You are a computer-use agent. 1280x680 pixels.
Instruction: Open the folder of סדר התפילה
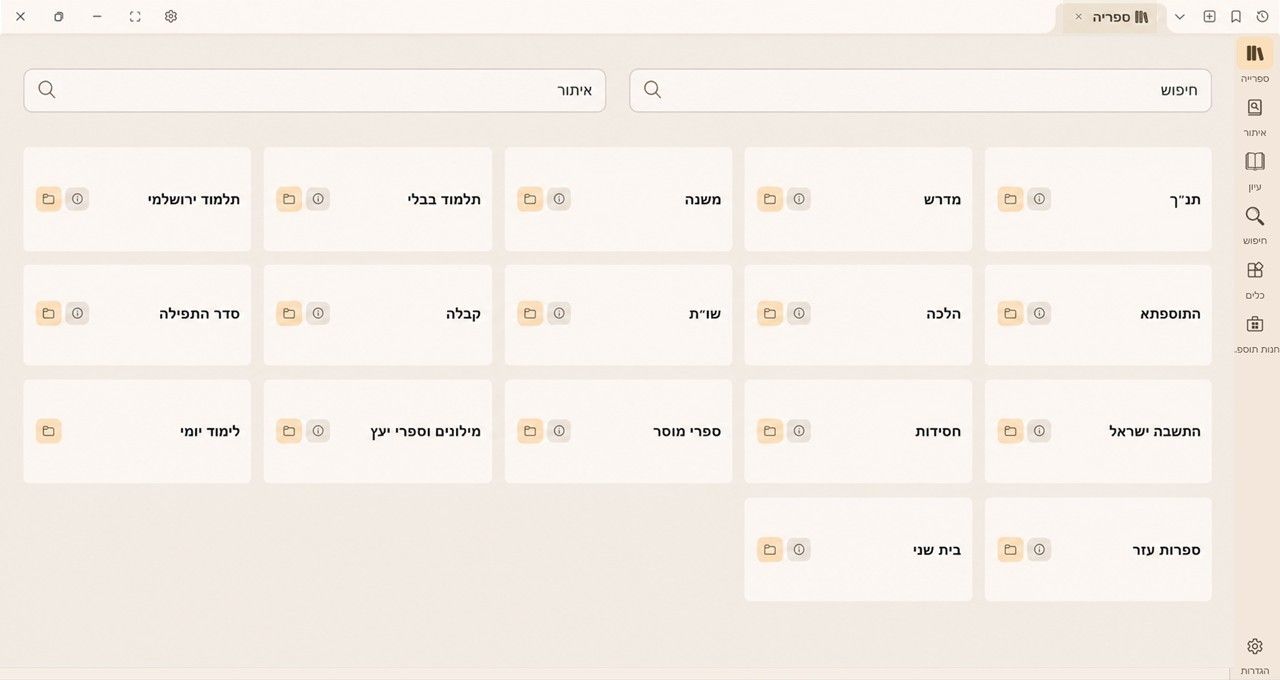pos(49,313)
